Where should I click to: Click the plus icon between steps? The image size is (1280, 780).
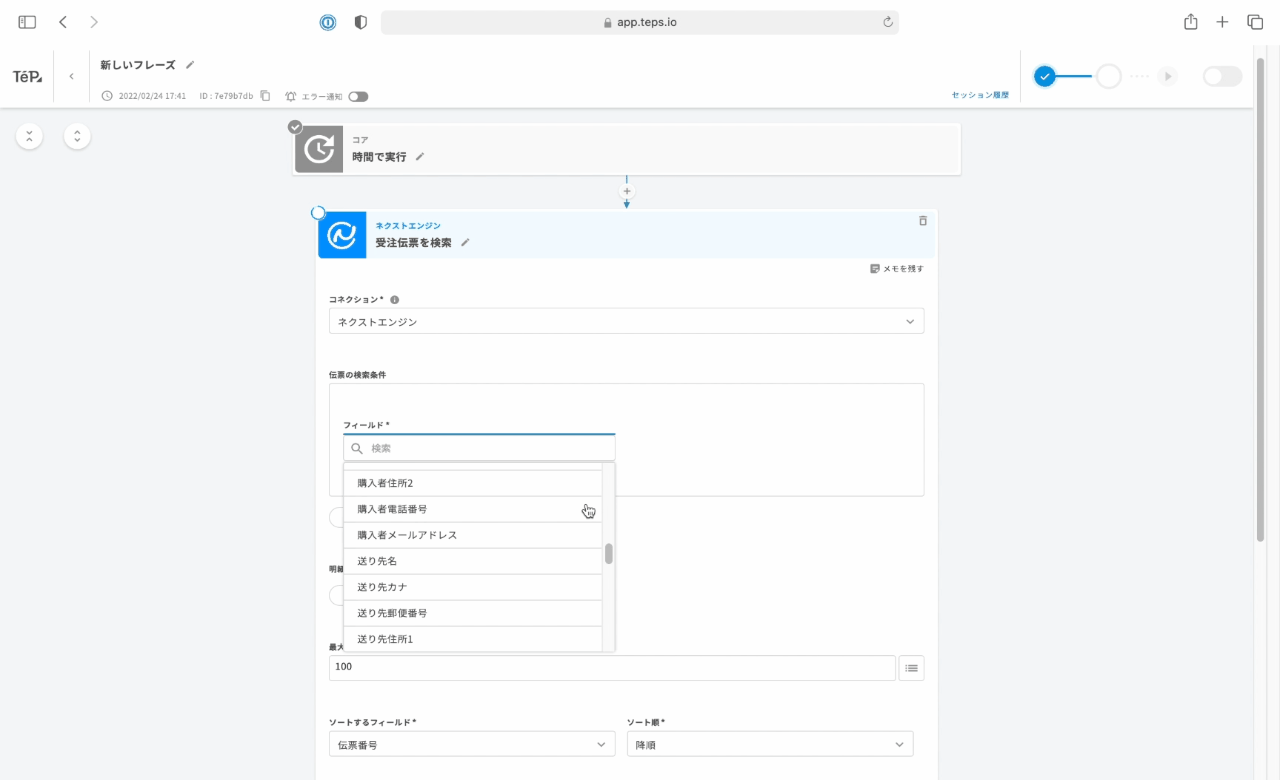tap(627, 191)
